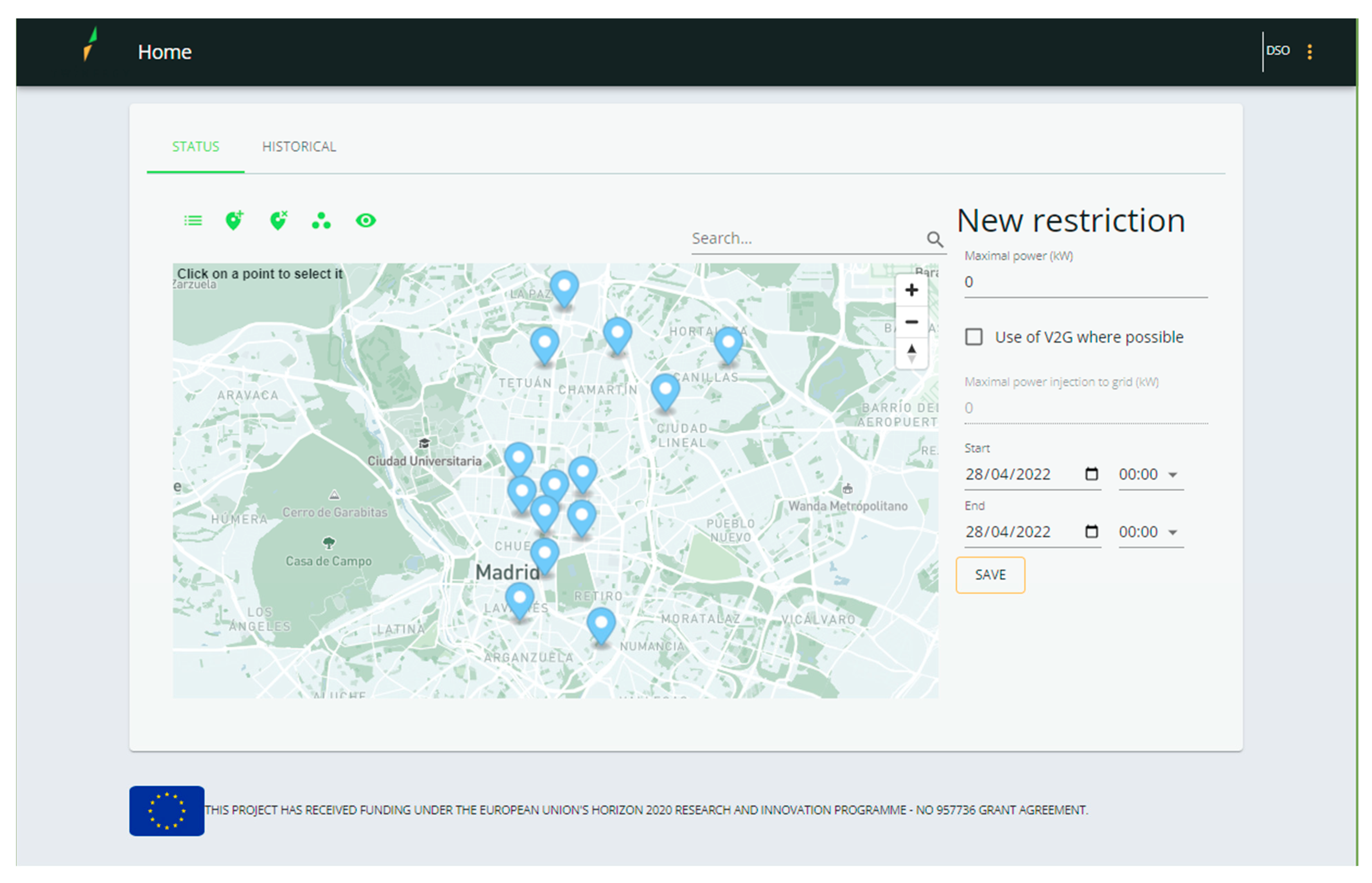This screenshot has width=1372, height=883.
Task: Select the STATUS tab
Action: [195, 147]
